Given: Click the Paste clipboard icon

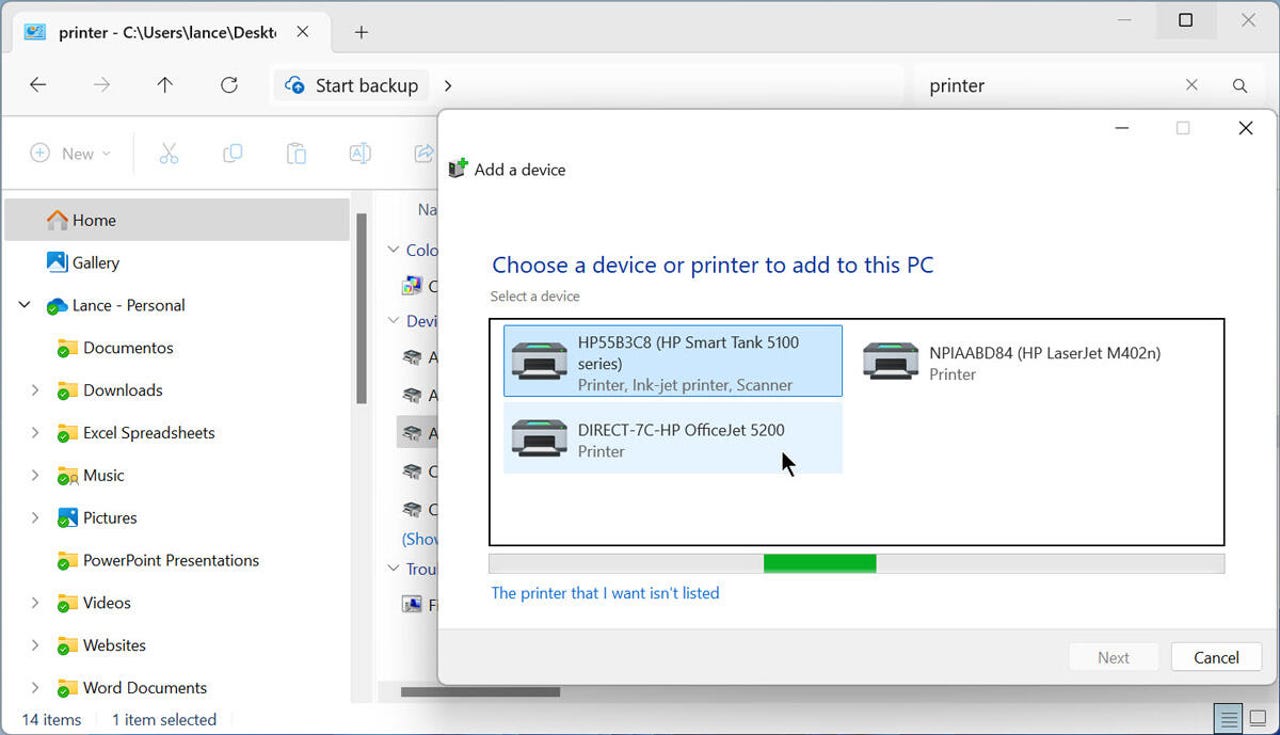Looking at the screenshot, I should coord(296,153).
